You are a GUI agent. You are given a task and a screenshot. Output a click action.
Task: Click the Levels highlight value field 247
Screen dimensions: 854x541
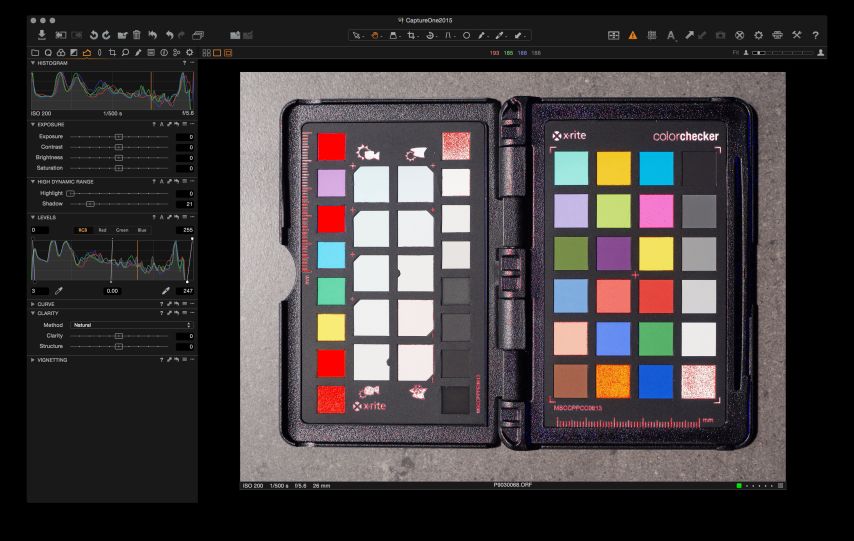point(185,290)
